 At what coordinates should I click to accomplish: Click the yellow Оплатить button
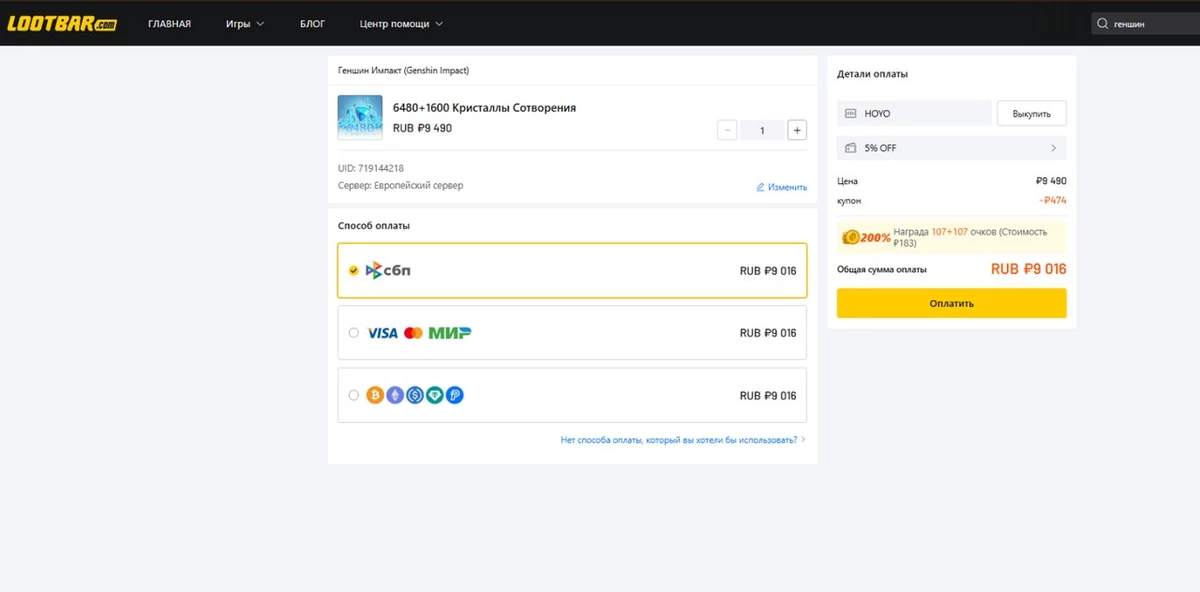[x=952, y=303]
